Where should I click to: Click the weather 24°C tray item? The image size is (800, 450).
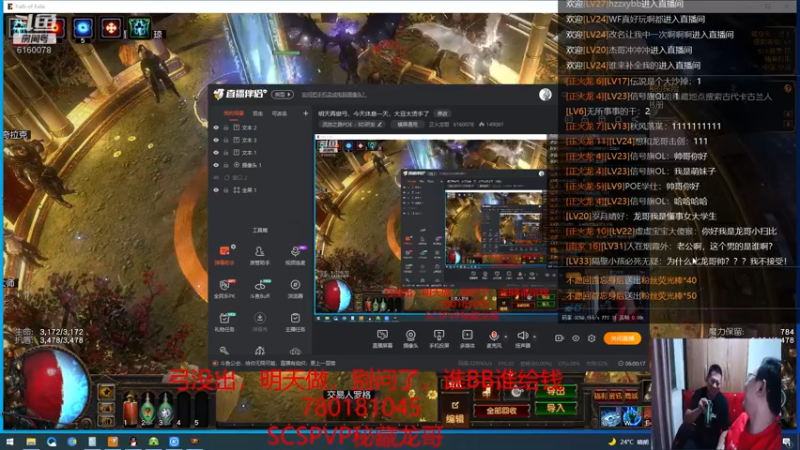(629, 442)
